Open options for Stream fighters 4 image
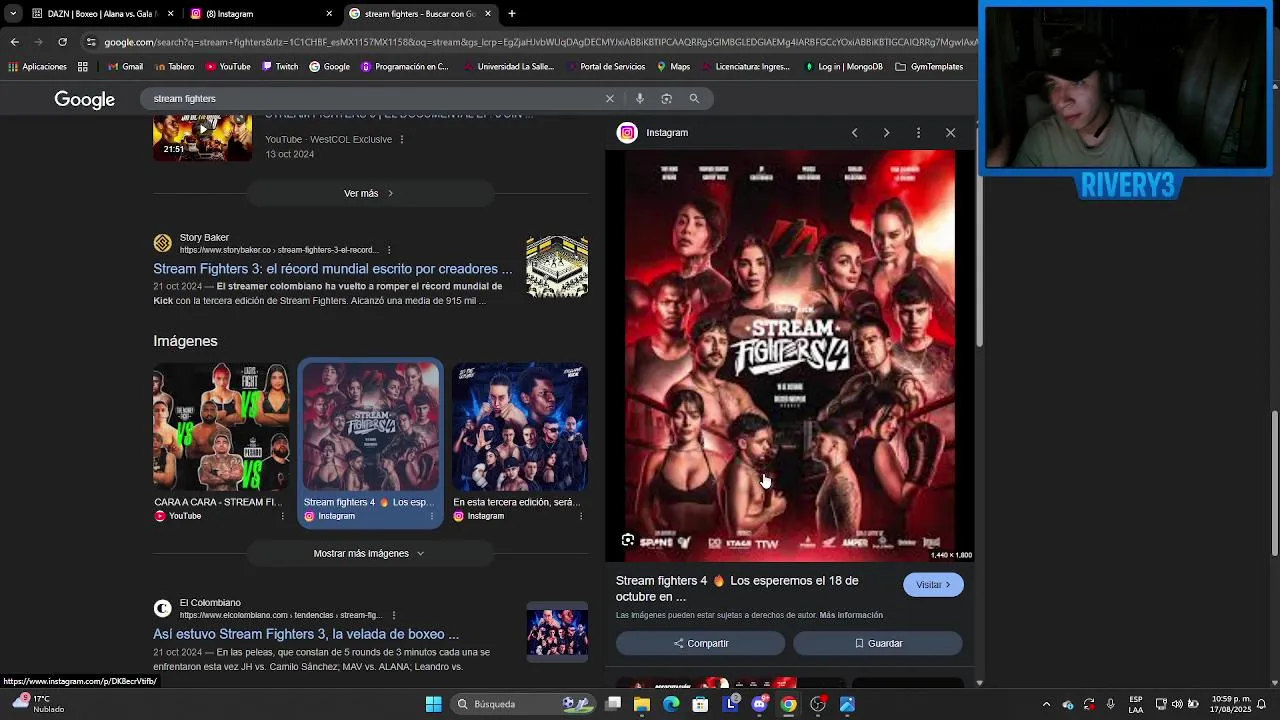1280x720 pixels. [x=432, y=516]
